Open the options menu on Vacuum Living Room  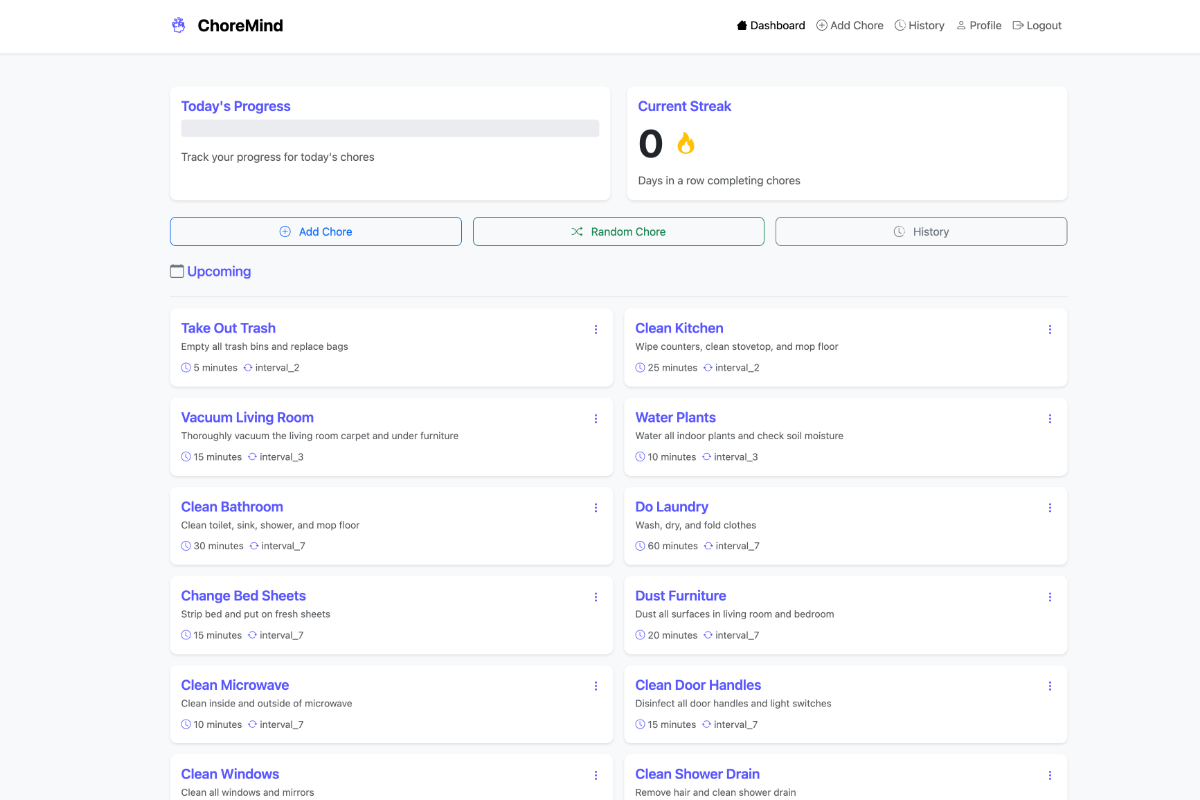[x=596, y=418]
